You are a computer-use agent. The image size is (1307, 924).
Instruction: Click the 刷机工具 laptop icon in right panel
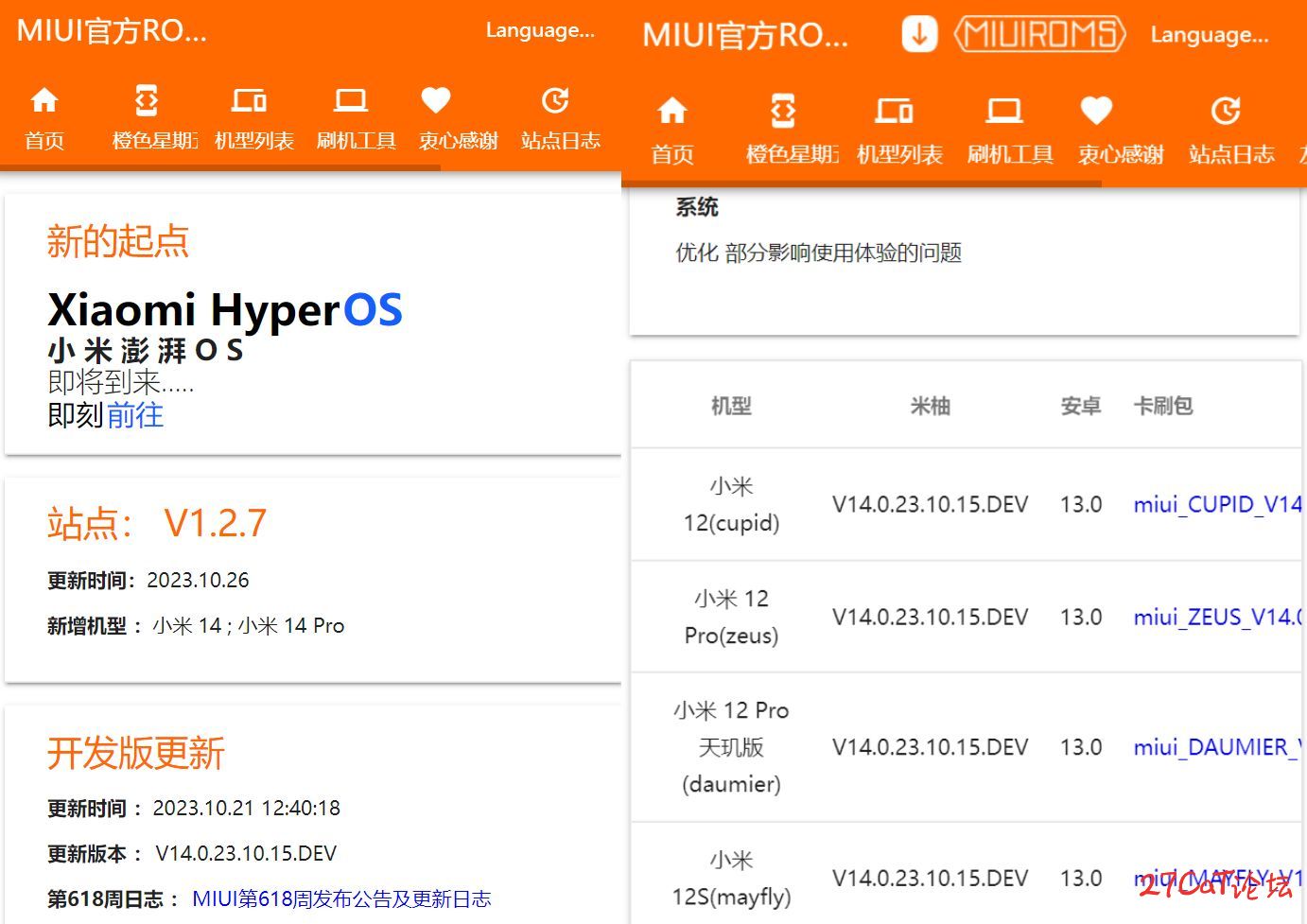click(1004, 112)
